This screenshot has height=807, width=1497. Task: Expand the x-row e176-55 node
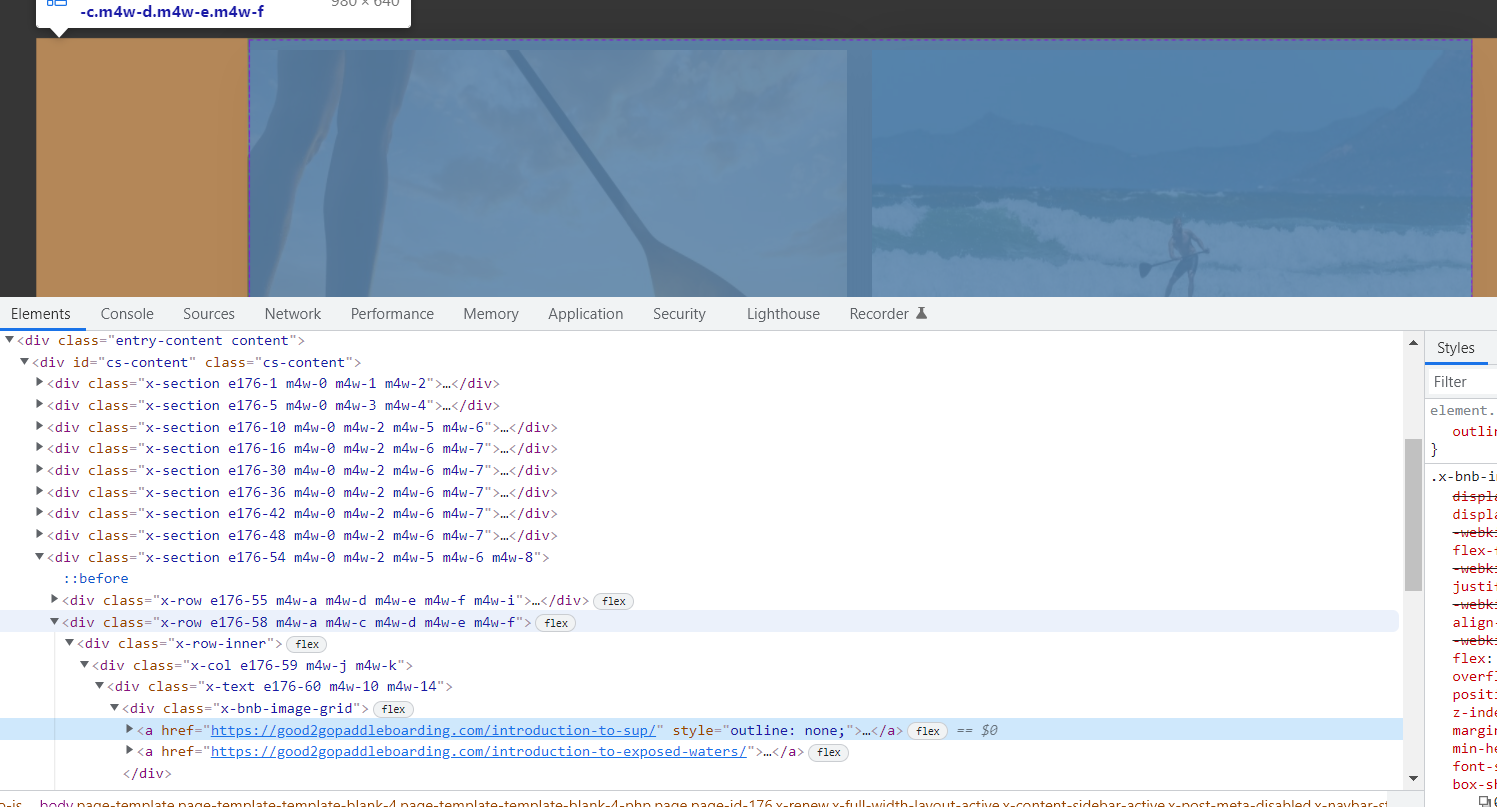point(55,600)
